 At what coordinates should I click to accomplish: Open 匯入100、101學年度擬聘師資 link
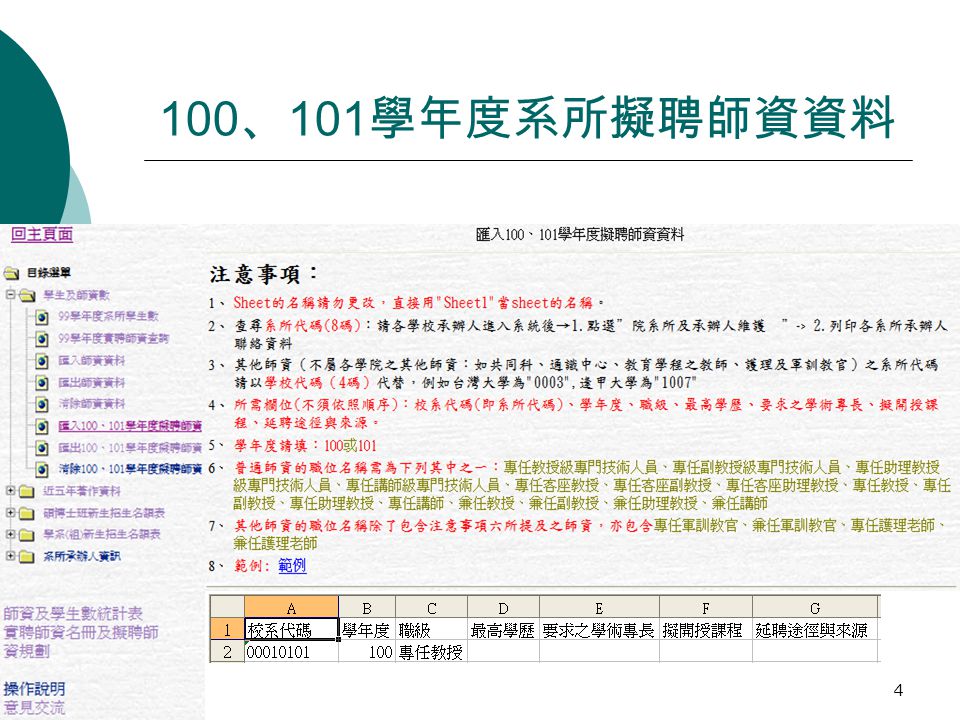[x=130, y=426]
